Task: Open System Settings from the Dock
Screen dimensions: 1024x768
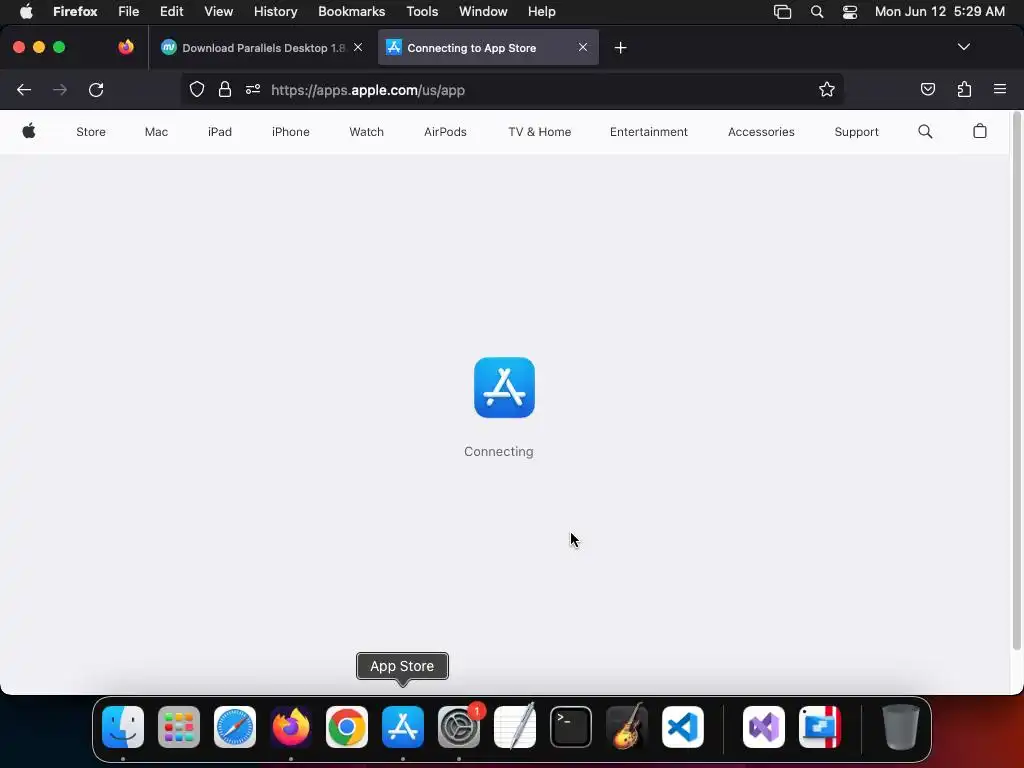Action: (458, 727)
